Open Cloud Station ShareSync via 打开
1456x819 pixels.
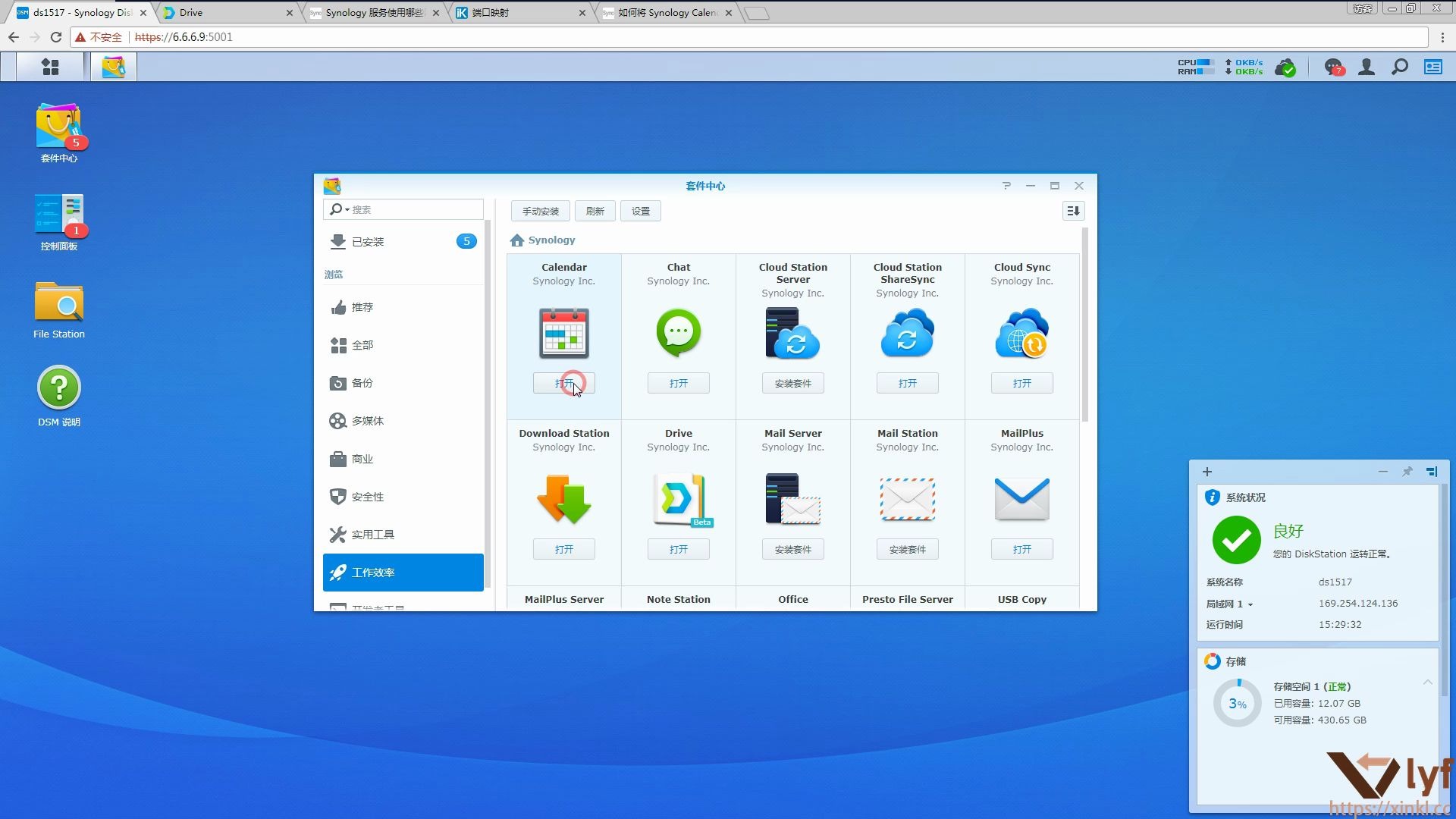click(908, 384)
